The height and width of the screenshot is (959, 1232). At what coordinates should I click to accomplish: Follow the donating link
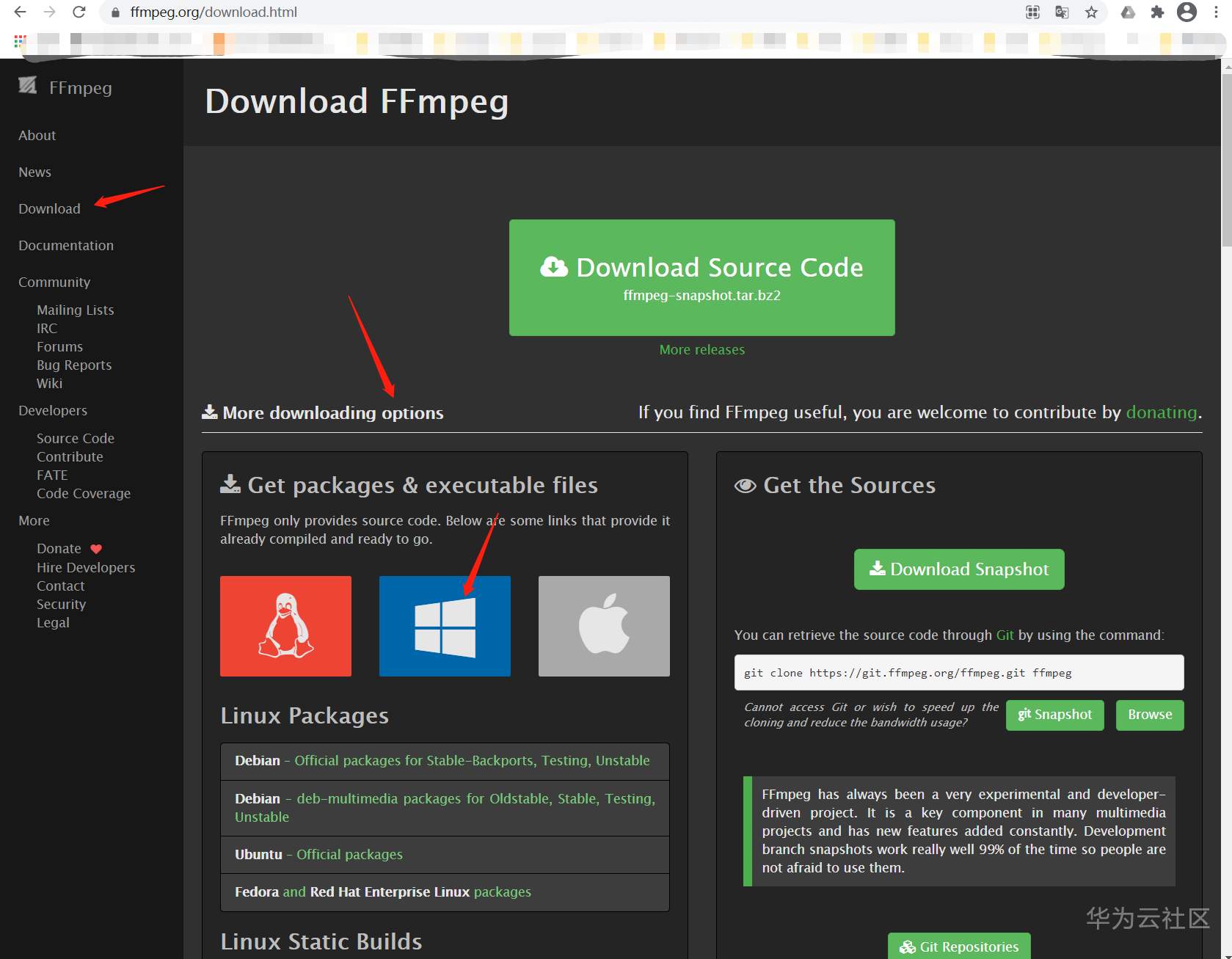click(1162, 412)
